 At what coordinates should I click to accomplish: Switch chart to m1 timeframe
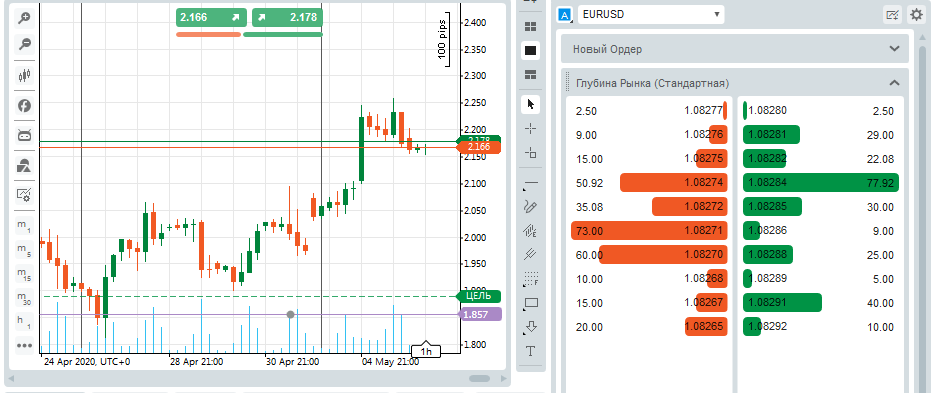(x=24, y=225)
